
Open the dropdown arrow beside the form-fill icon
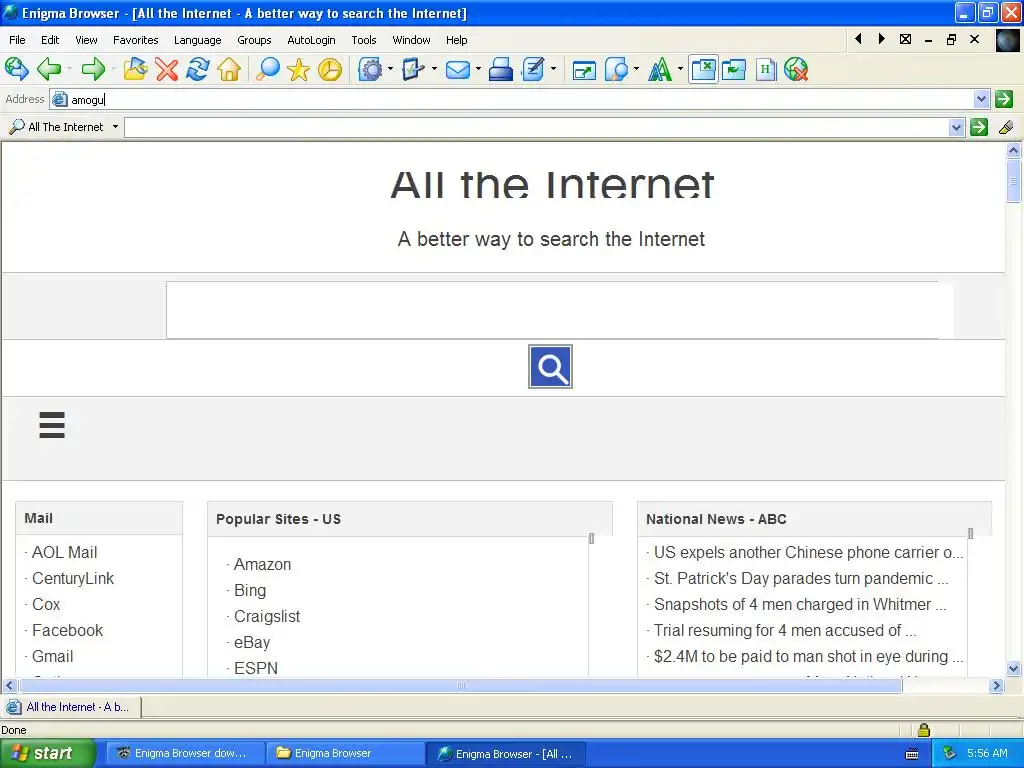[x=434, y=69]
